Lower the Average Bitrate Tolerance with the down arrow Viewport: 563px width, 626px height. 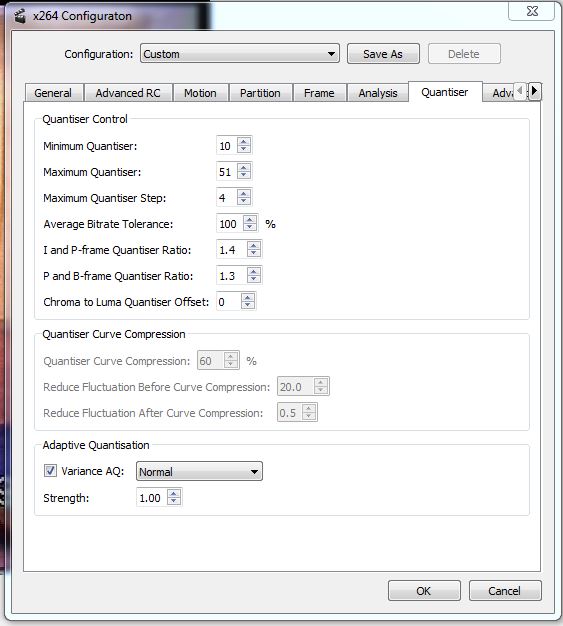(250, 227)
